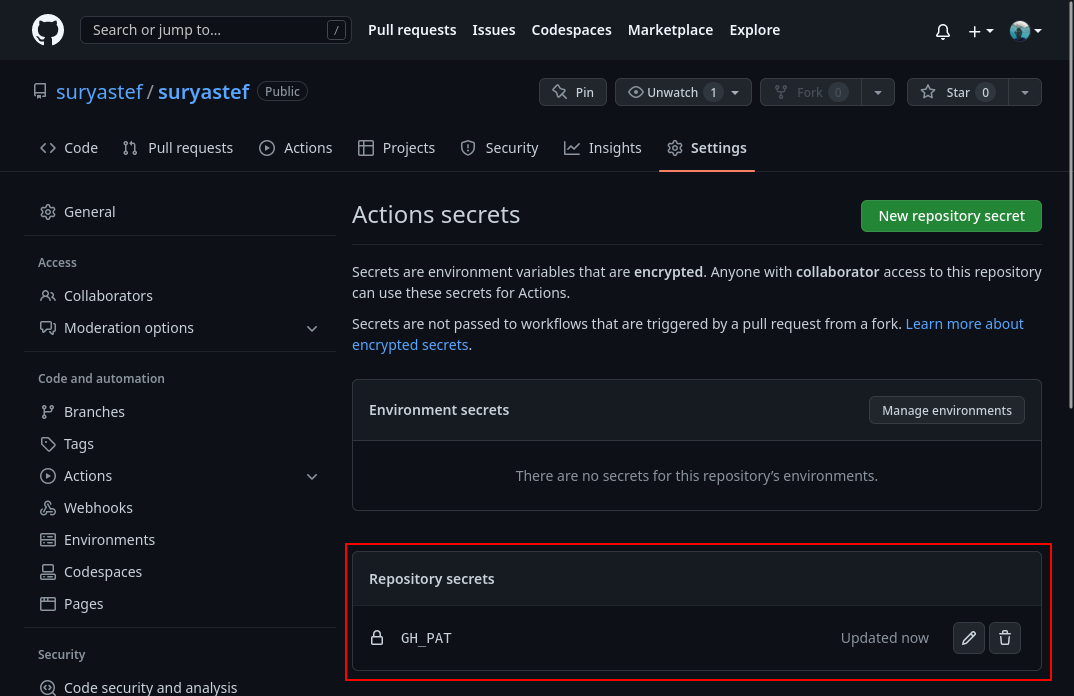
Task: Pin this repository with the Pin button
Action: (573, 92)
